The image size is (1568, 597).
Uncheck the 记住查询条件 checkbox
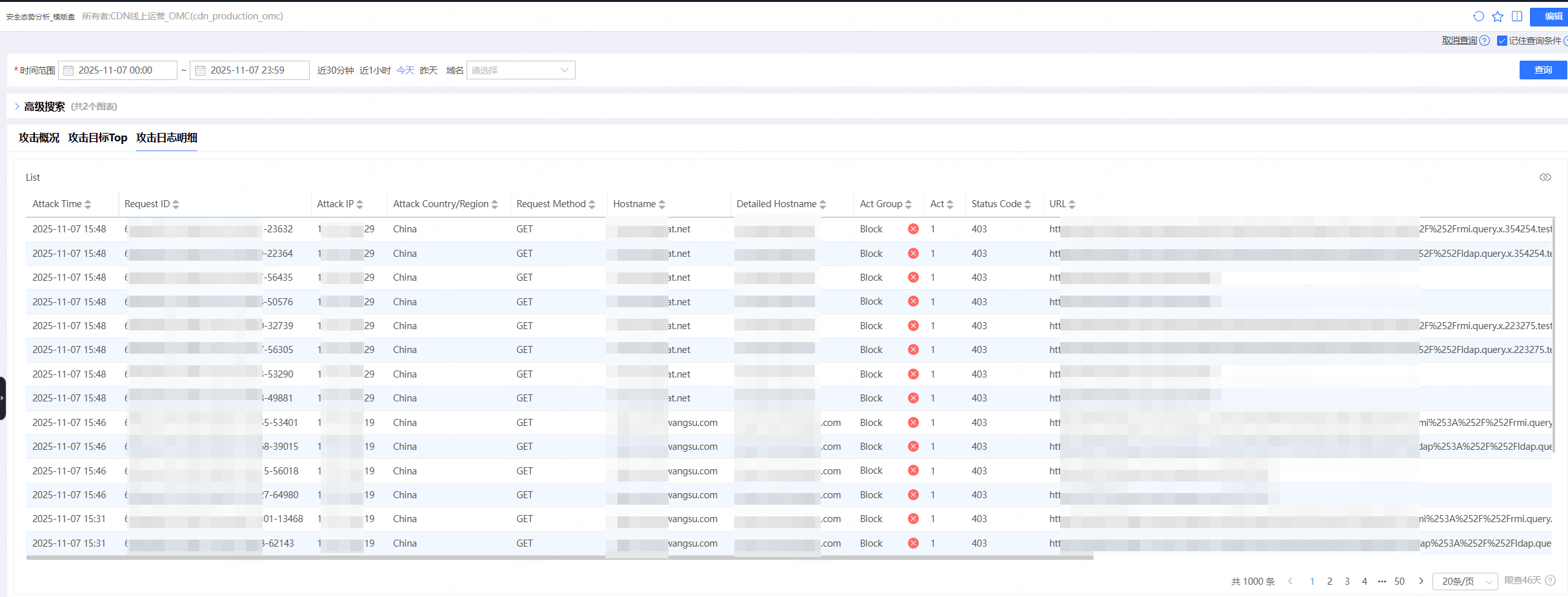1503,40
